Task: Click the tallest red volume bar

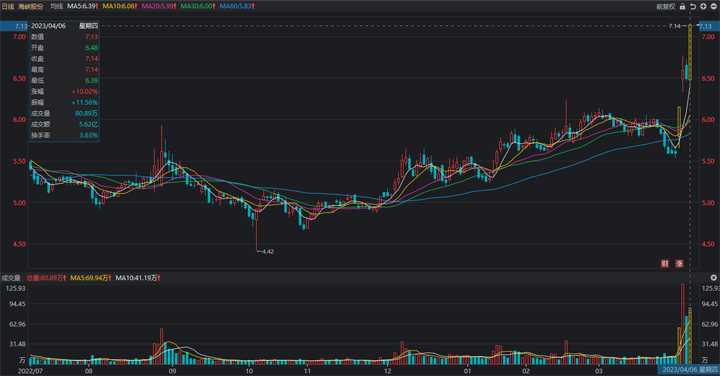Action: tap(683, 324)
